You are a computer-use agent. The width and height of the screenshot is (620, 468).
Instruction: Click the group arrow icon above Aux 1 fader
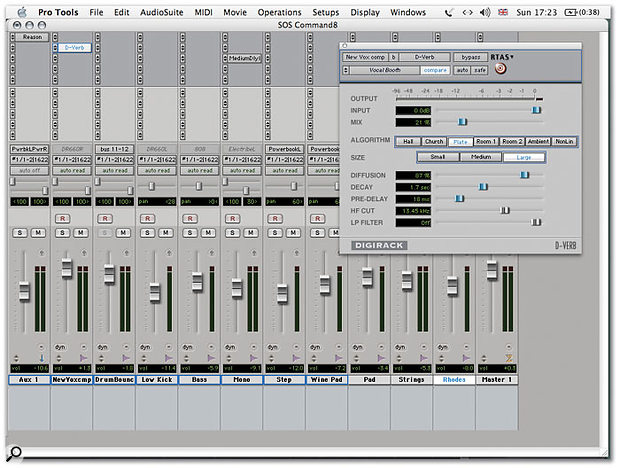(42, 252)
